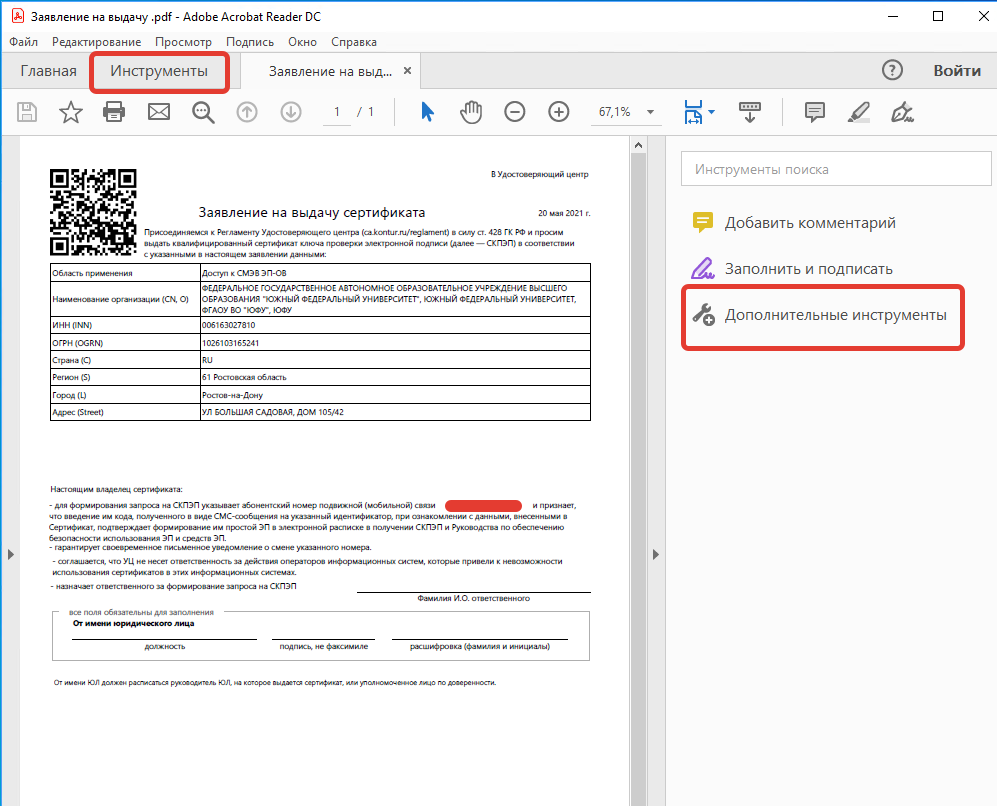The width and height of the screenshot is (997, 806).
Task: Click the Войти sign-in button
Action: pyautogui.click(x=957, y=71)
